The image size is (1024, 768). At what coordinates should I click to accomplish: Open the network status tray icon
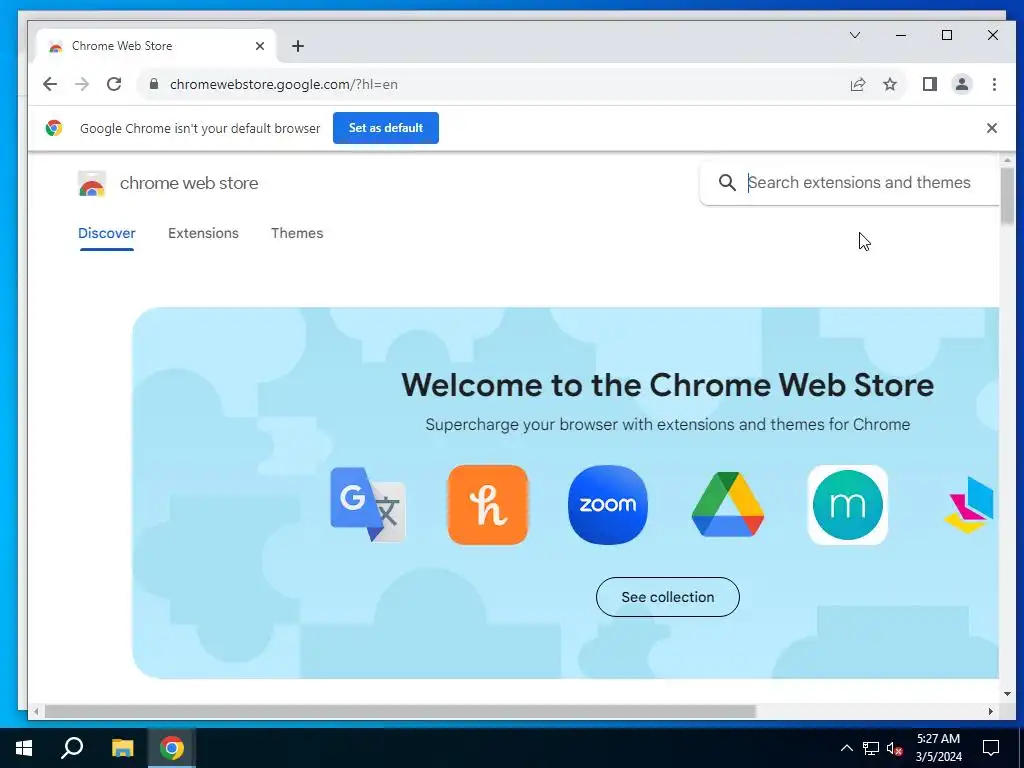tap(871, 748)
